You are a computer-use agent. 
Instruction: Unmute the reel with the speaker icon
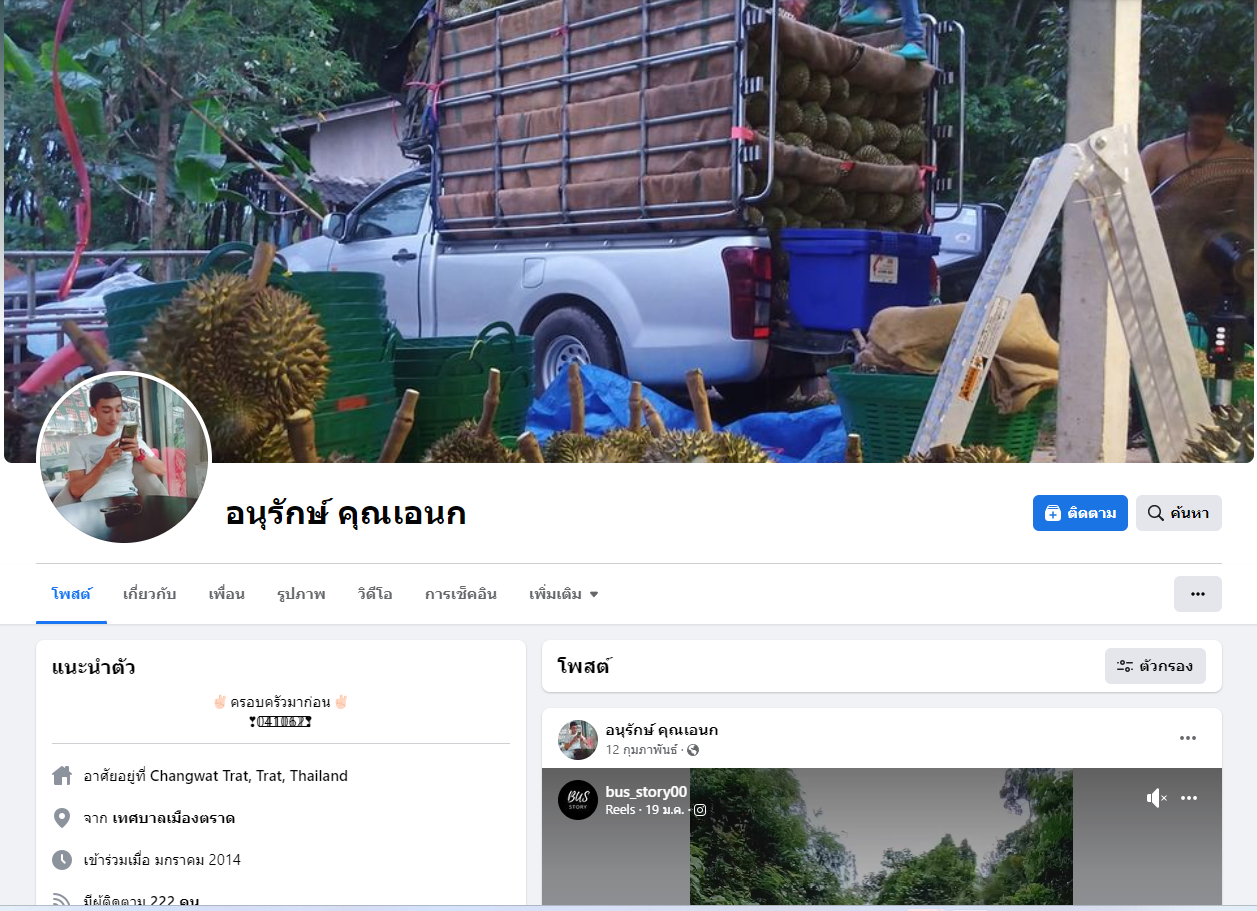tap(1156, 798)
